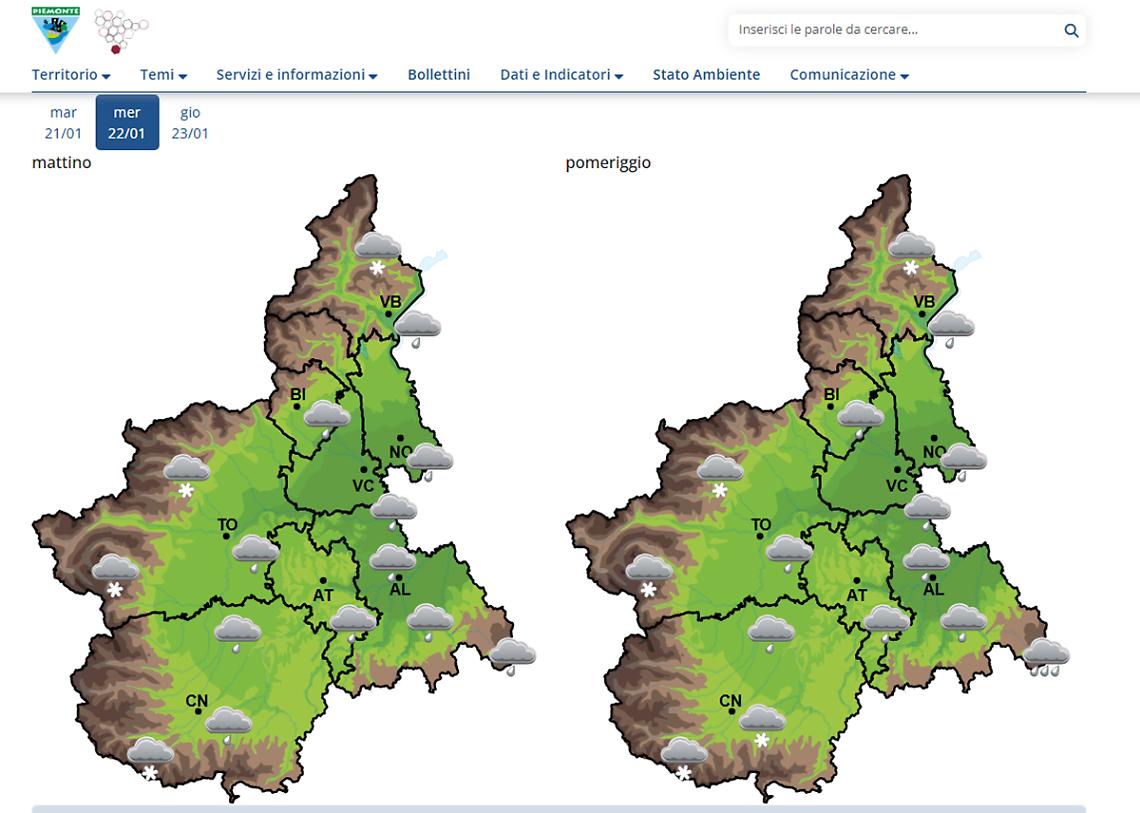This screenshot has width=1140, height=813.
Task: Open the Temi dropdown menu
Action: tap(163, 75)
